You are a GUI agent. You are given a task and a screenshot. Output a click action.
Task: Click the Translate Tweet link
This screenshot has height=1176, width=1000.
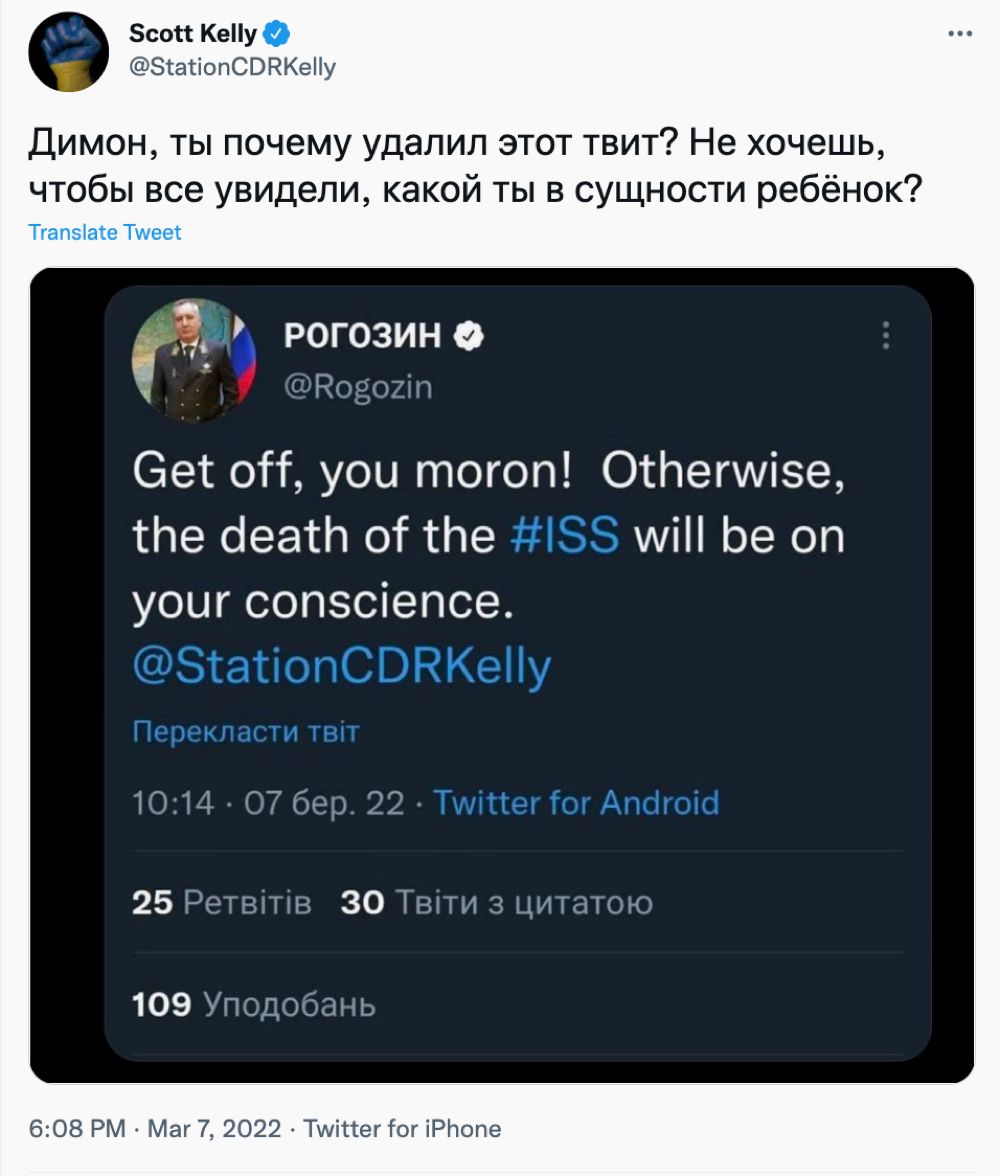105,233
